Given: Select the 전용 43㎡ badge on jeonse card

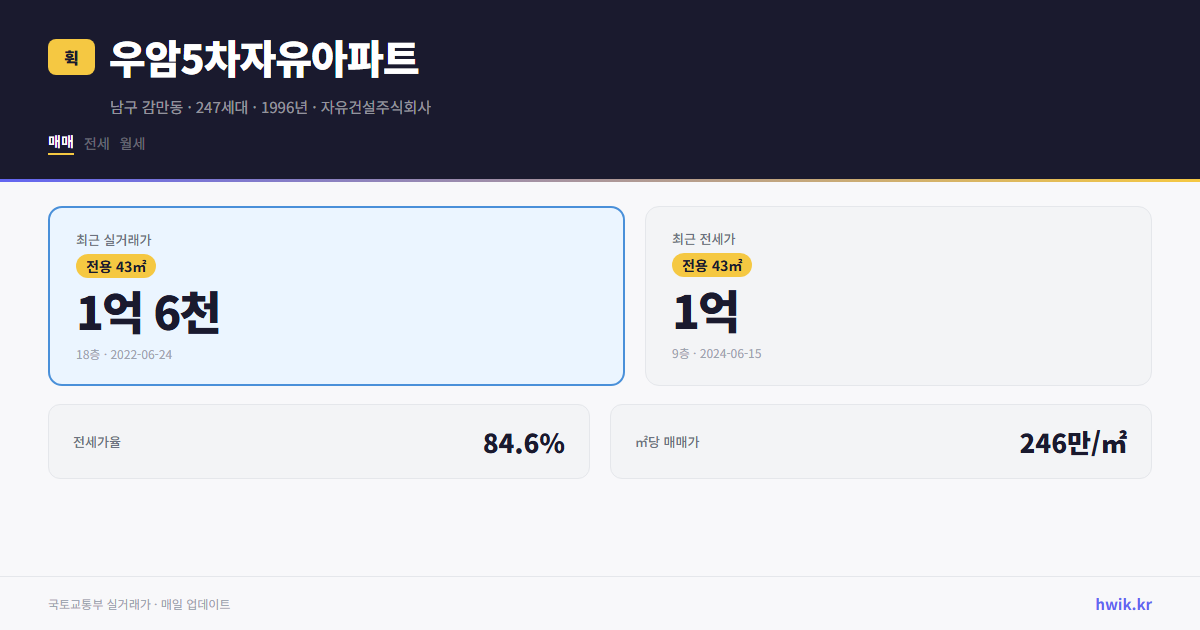Looking at the screenshot, I should click(x=711, y=266).
